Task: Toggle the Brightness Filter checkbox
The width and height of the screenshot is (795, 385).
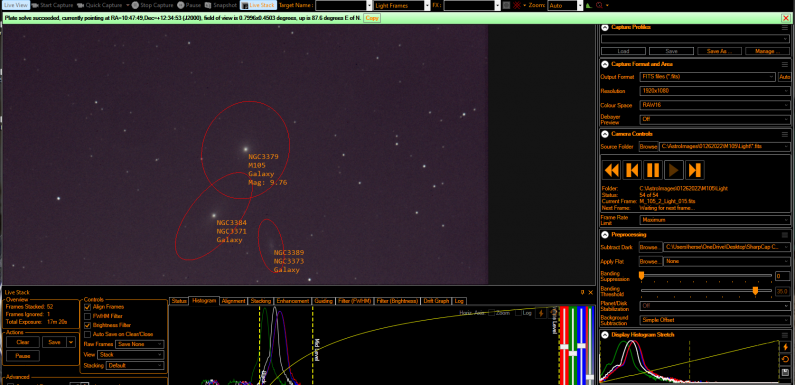Action: pos(88,325)
